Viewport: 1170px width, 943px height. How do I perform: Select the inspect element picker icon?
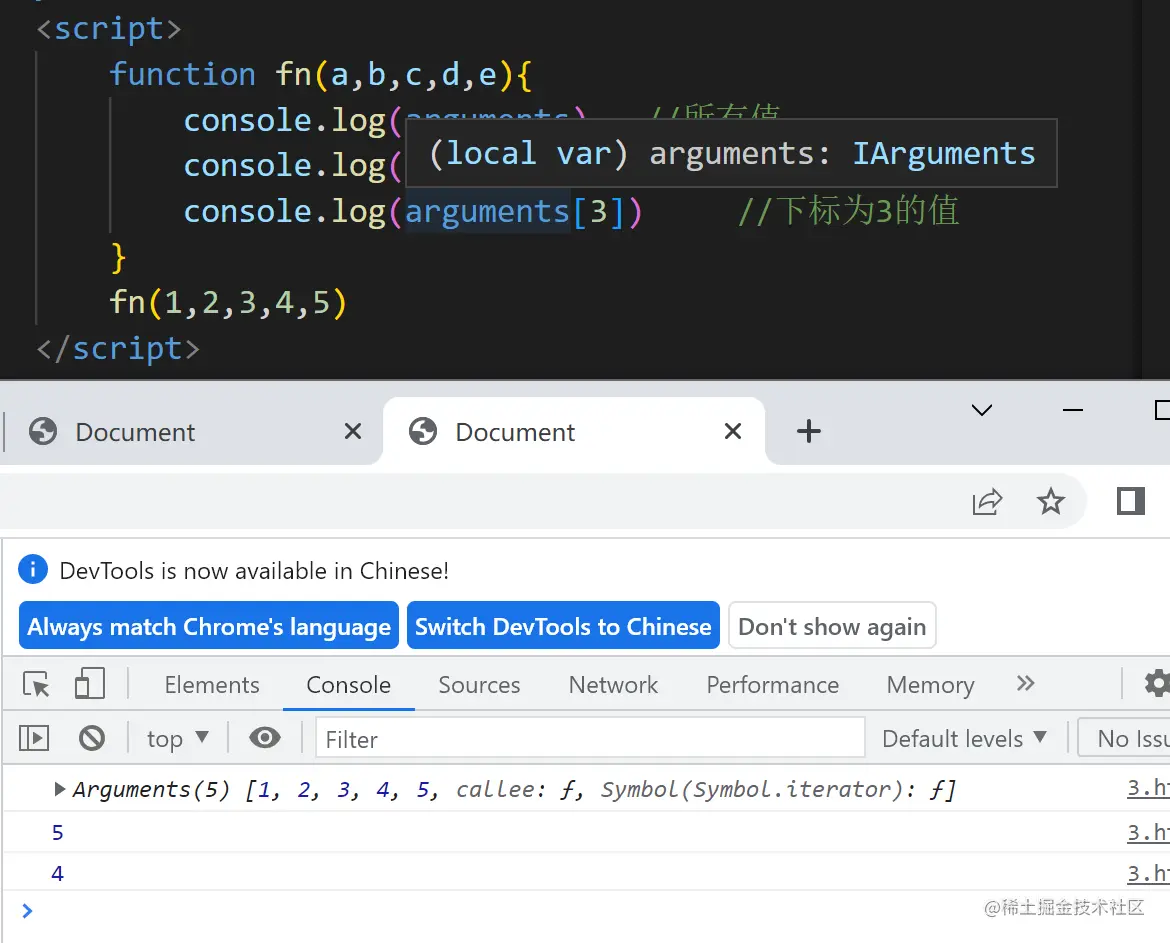click(x=36, y=683)
